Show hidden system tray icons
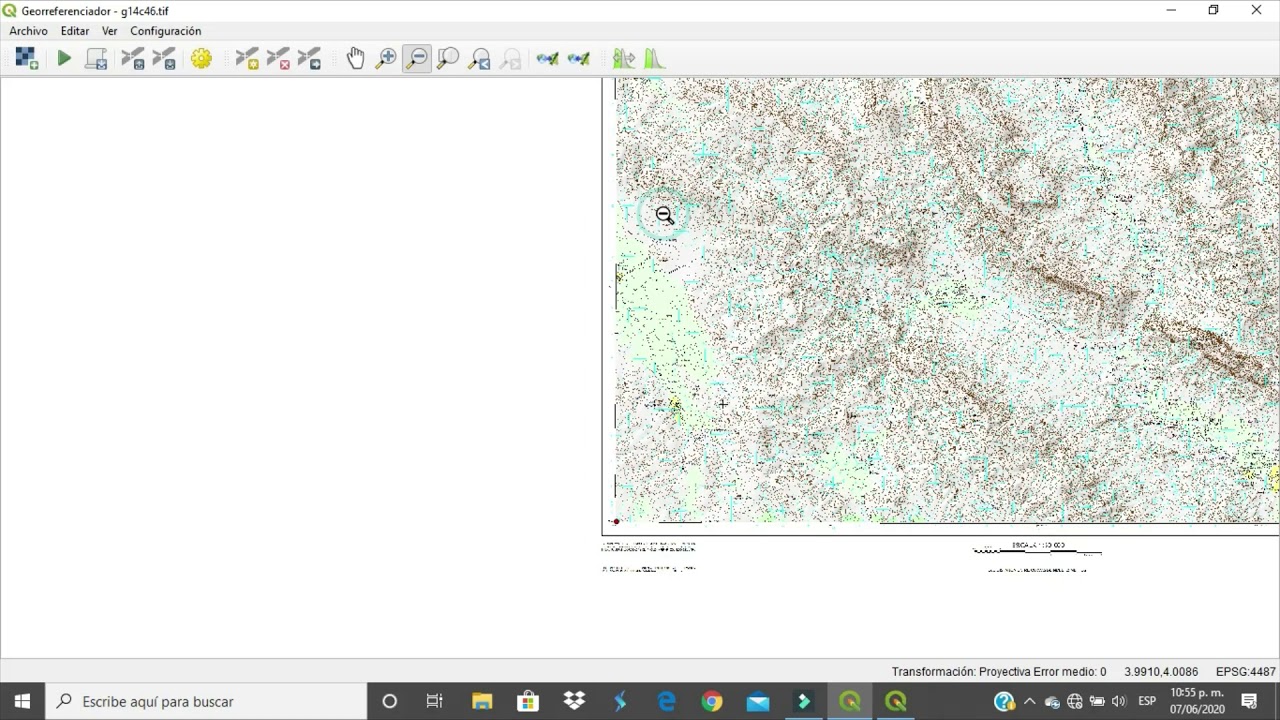The width and height of the screenshot is (1280, 720). point(1029,701)
